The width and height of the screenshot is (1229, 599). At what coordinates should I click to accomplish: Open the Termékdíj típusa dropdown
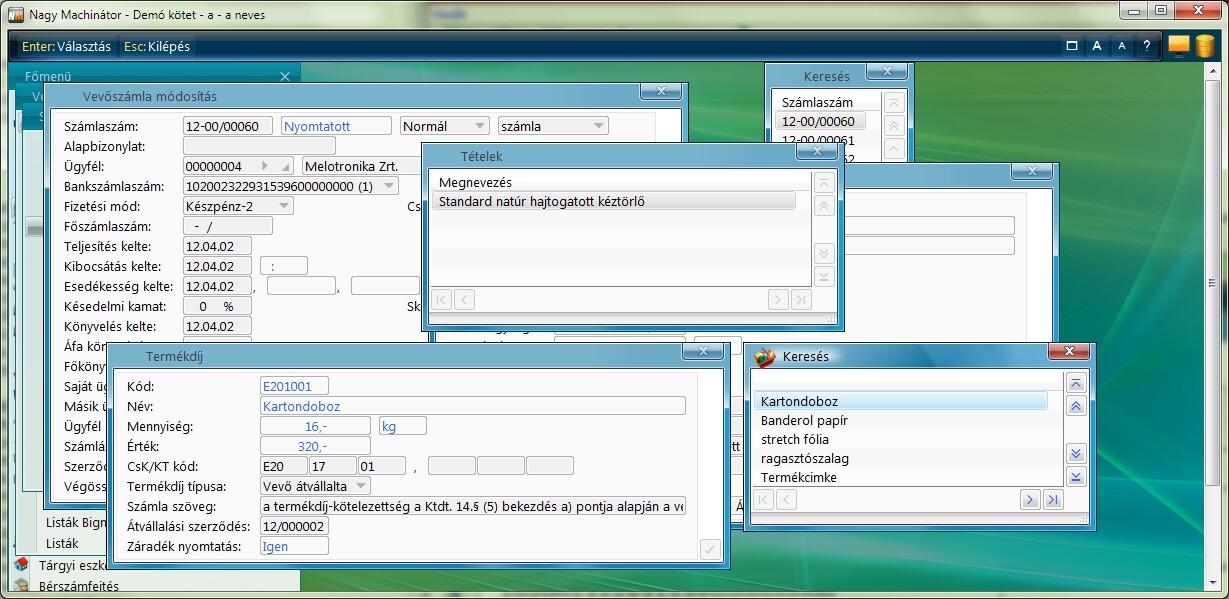[362, 486]
